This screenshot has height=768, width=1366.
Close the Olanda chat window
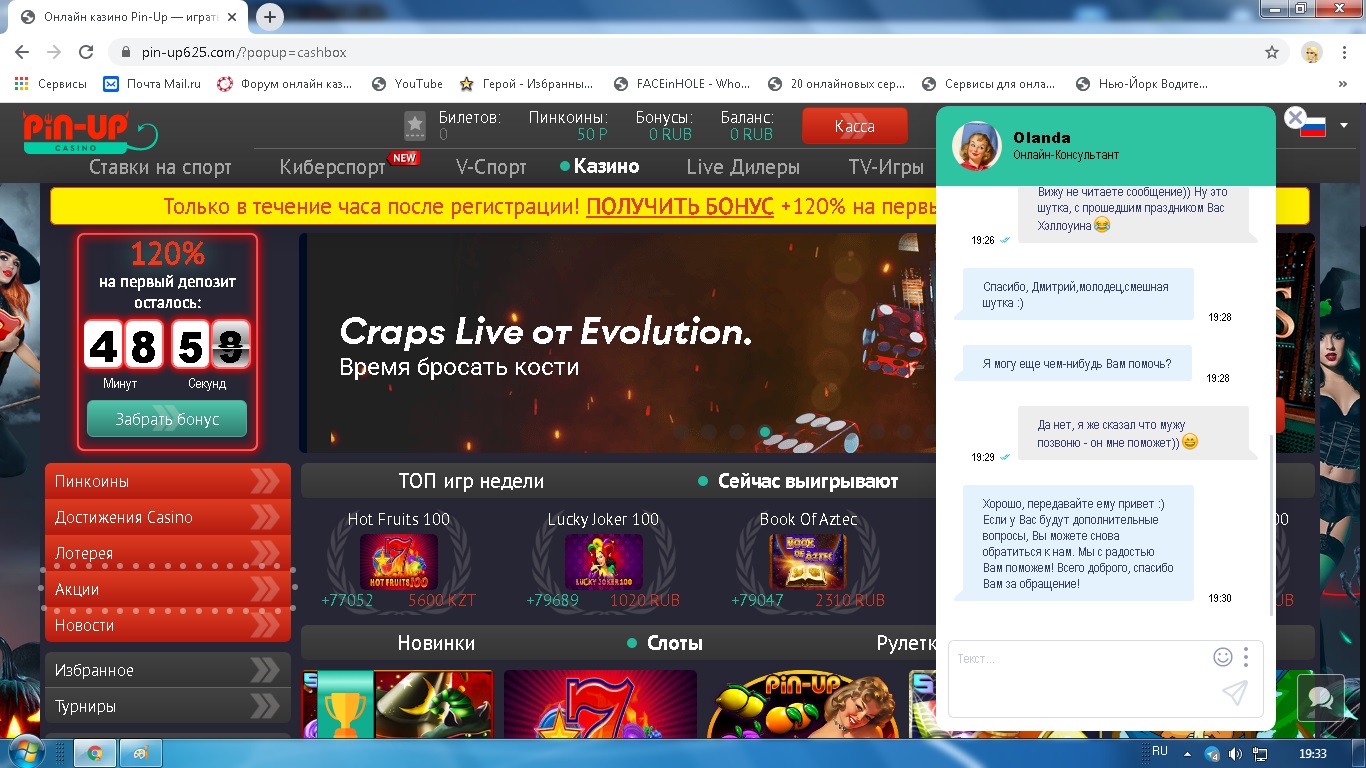(x=1295, y=119)
